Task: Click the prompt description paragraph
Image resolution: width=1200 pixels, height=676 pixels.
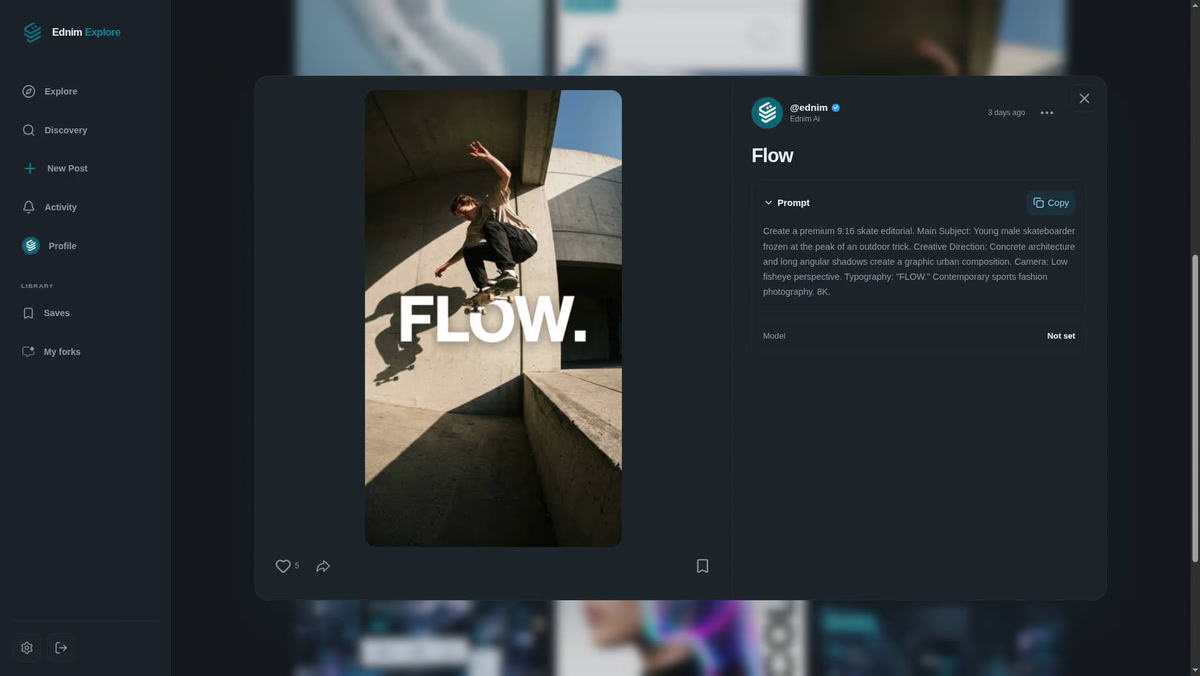Action: tap(919, 261)
